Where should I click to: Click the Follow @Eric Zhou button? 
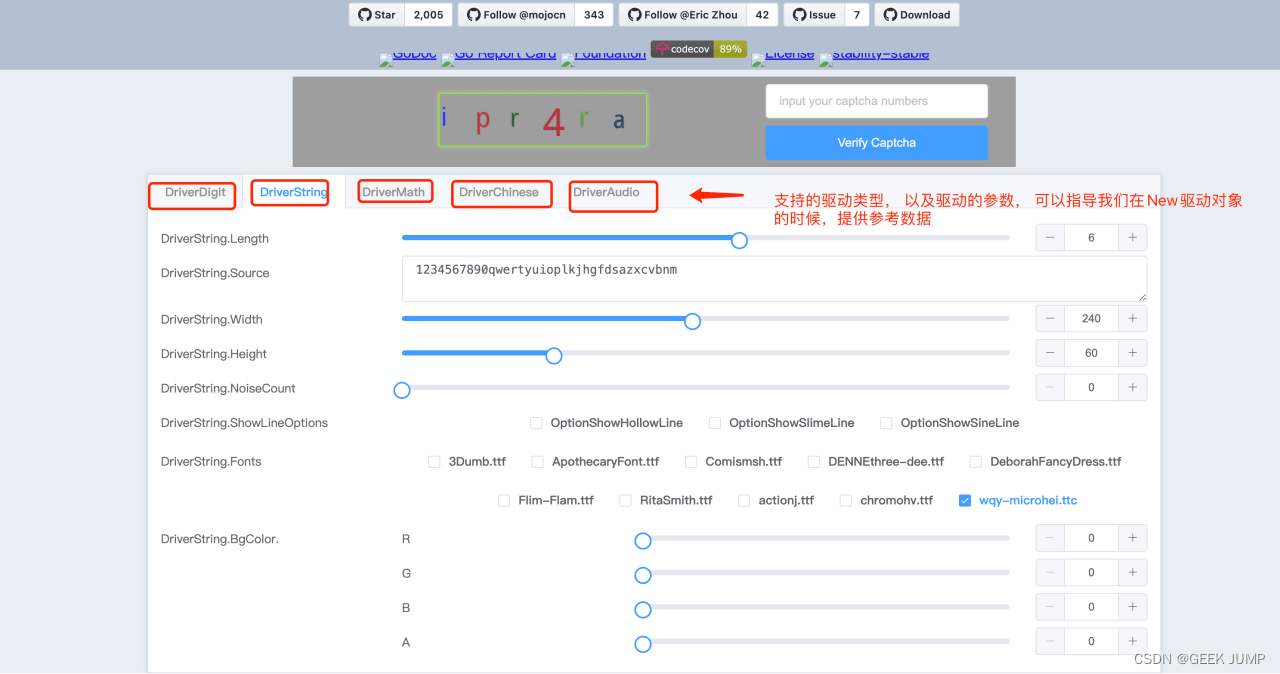point(682,15)
